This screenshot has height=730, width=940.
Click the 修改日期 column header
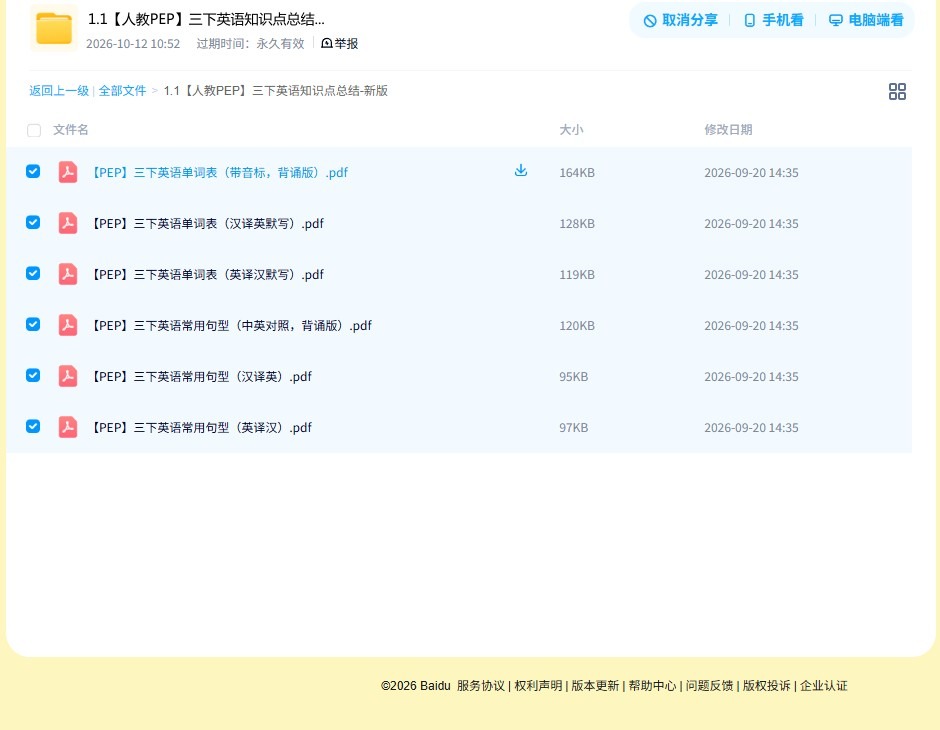tap(728, 129)
